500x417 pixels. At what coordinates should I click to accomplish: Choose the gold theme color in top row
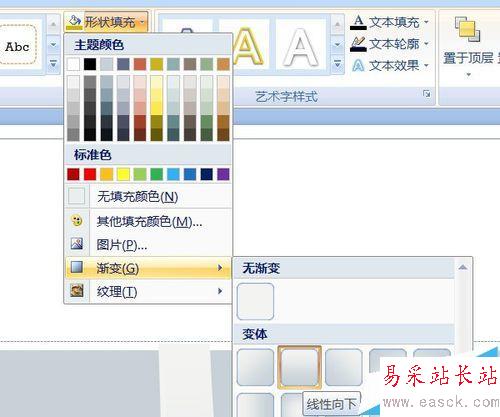click(x=157, y=64)
